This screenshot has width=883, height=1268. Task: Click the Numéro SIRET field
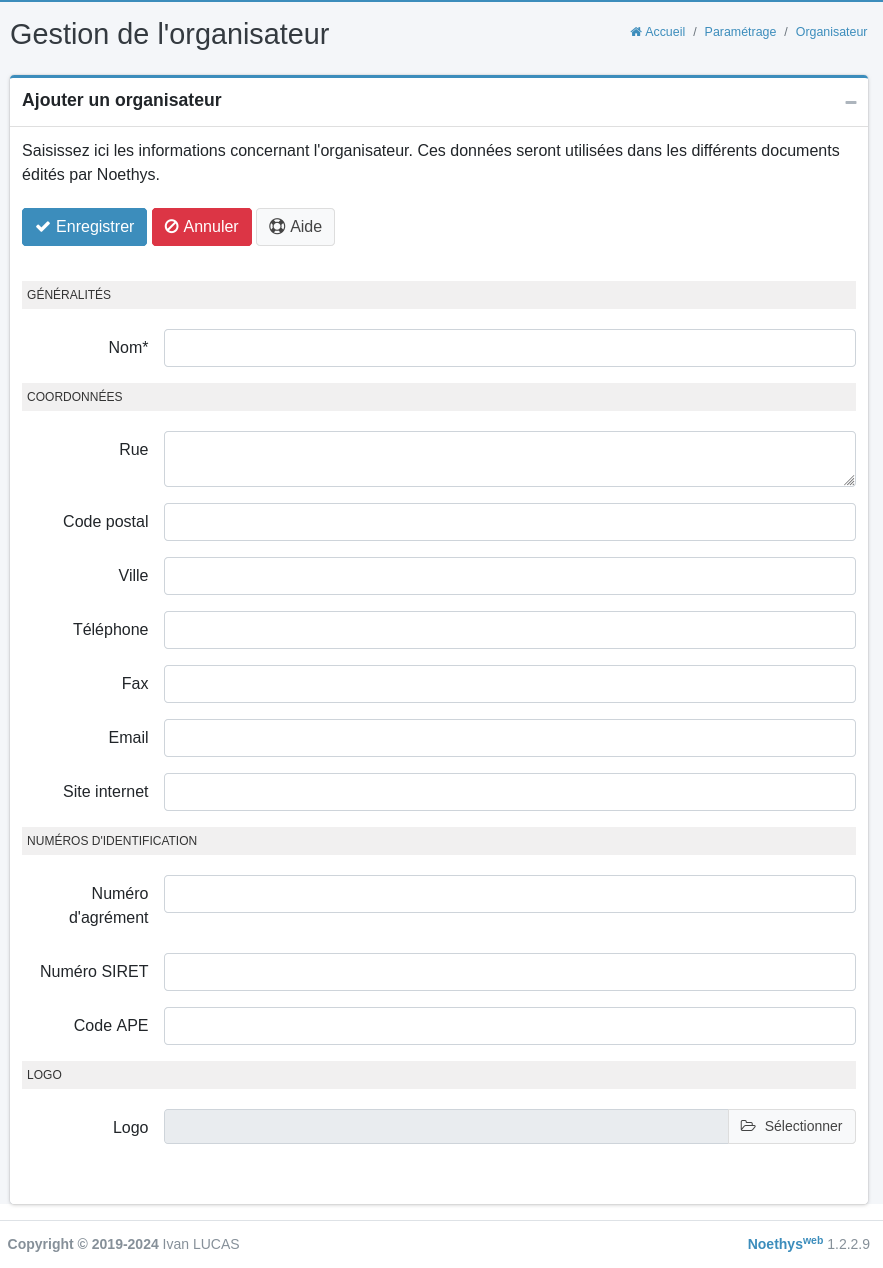click(509, 972)
